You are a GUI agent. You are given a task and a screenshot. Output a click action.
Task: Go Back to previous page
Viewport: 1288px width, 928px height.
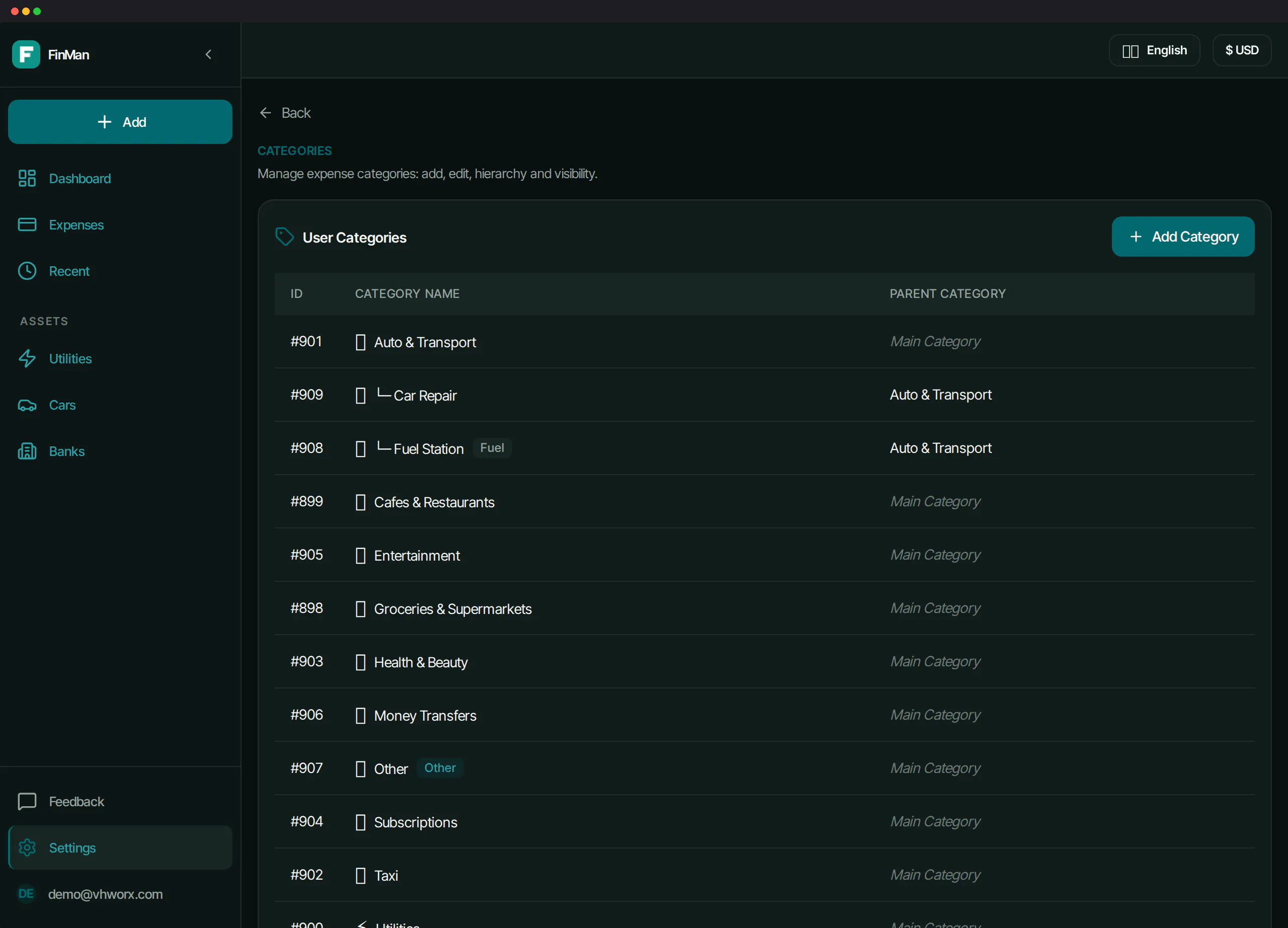tap(285, 113)
